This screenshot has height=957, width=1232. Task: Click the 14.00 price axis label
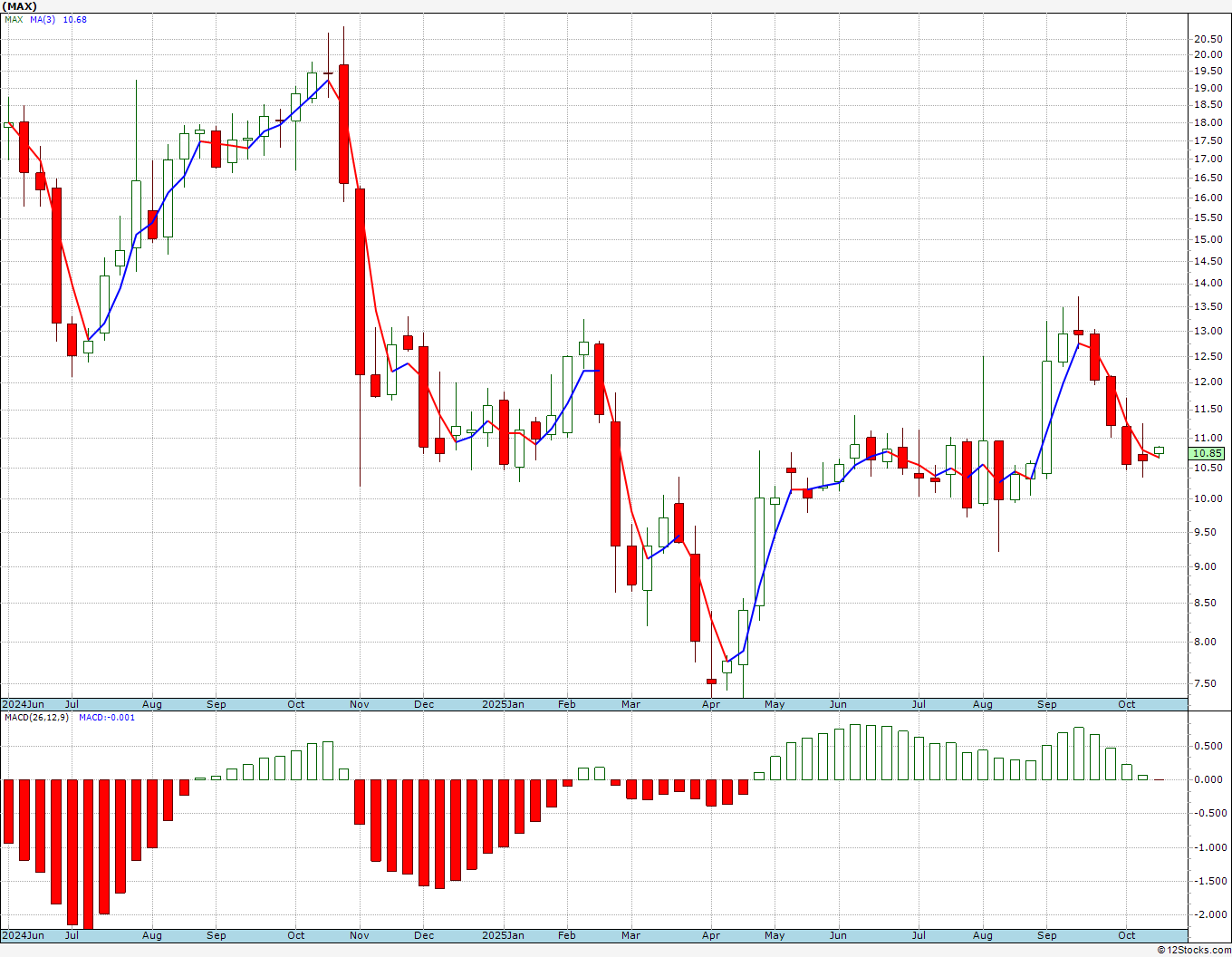[x=1207, y=284]
